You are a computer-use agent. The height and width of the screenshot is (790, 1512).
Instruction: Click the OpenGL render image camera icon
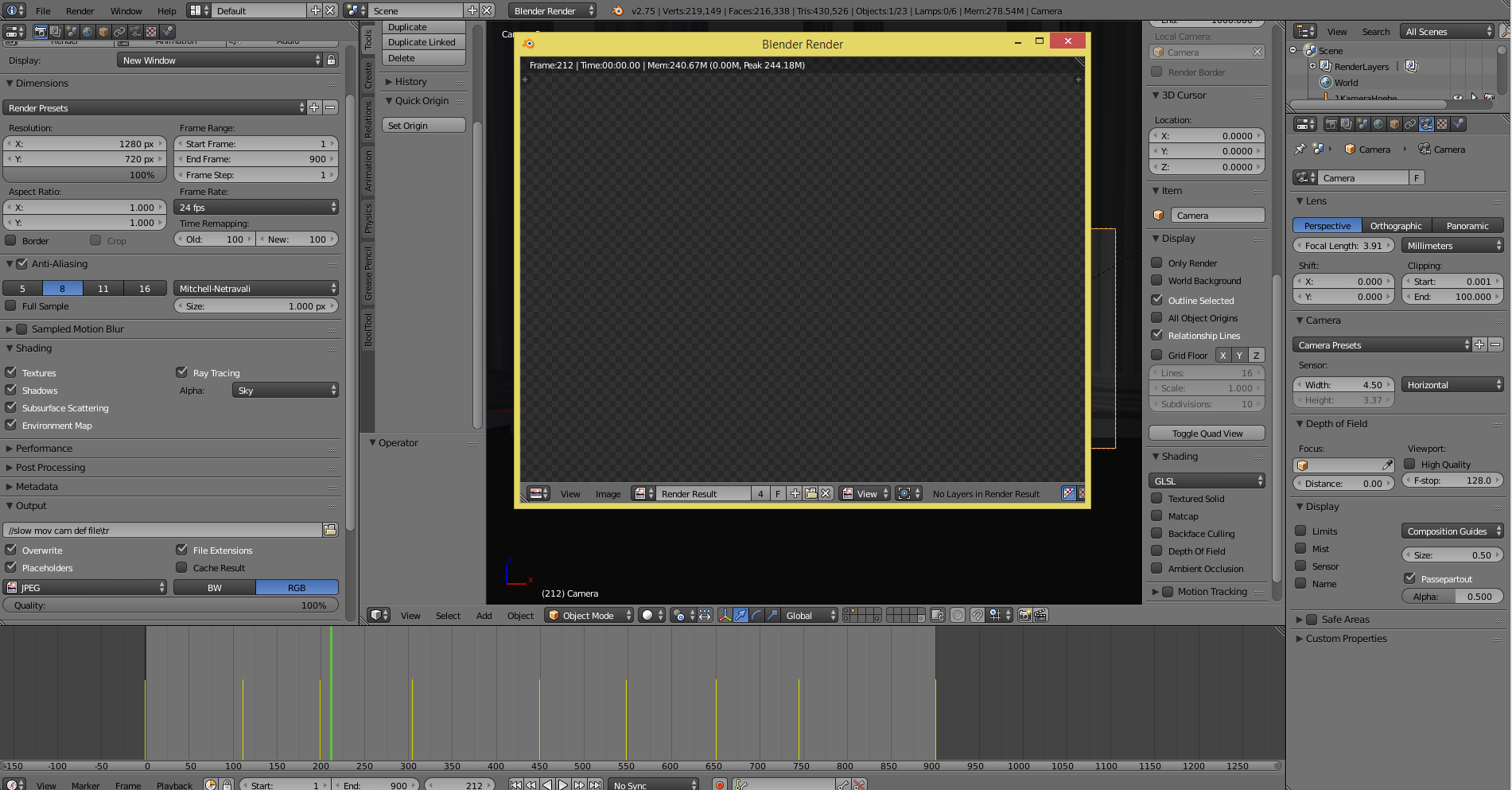[1025, 615]
